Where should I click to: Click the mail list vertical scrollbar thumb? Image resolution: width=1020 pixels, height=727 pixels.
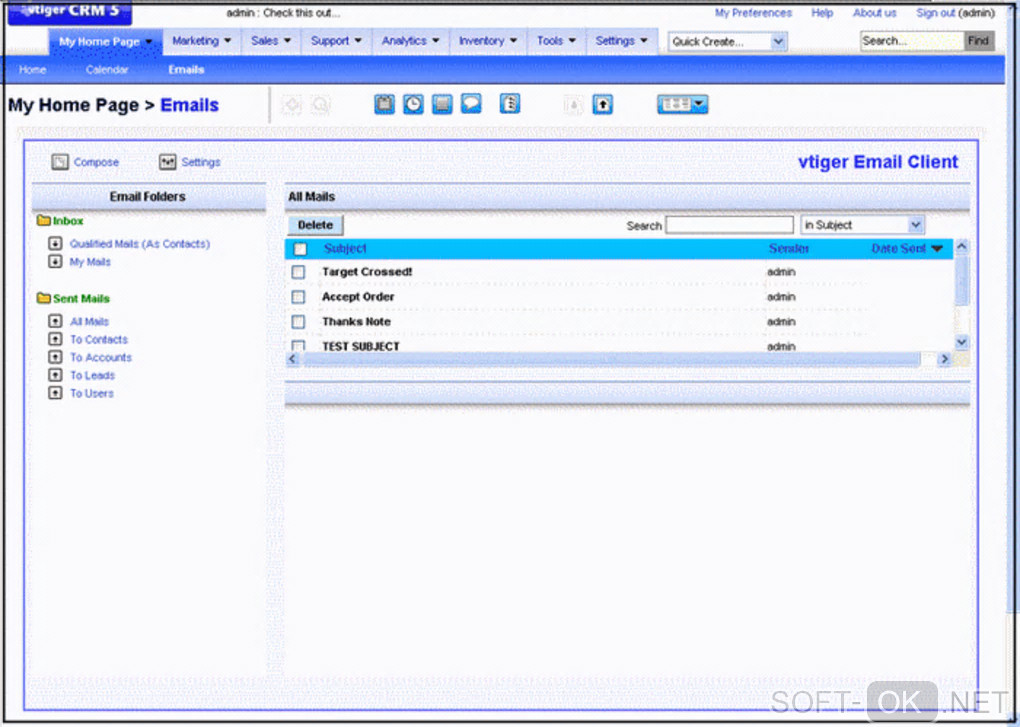961,280
